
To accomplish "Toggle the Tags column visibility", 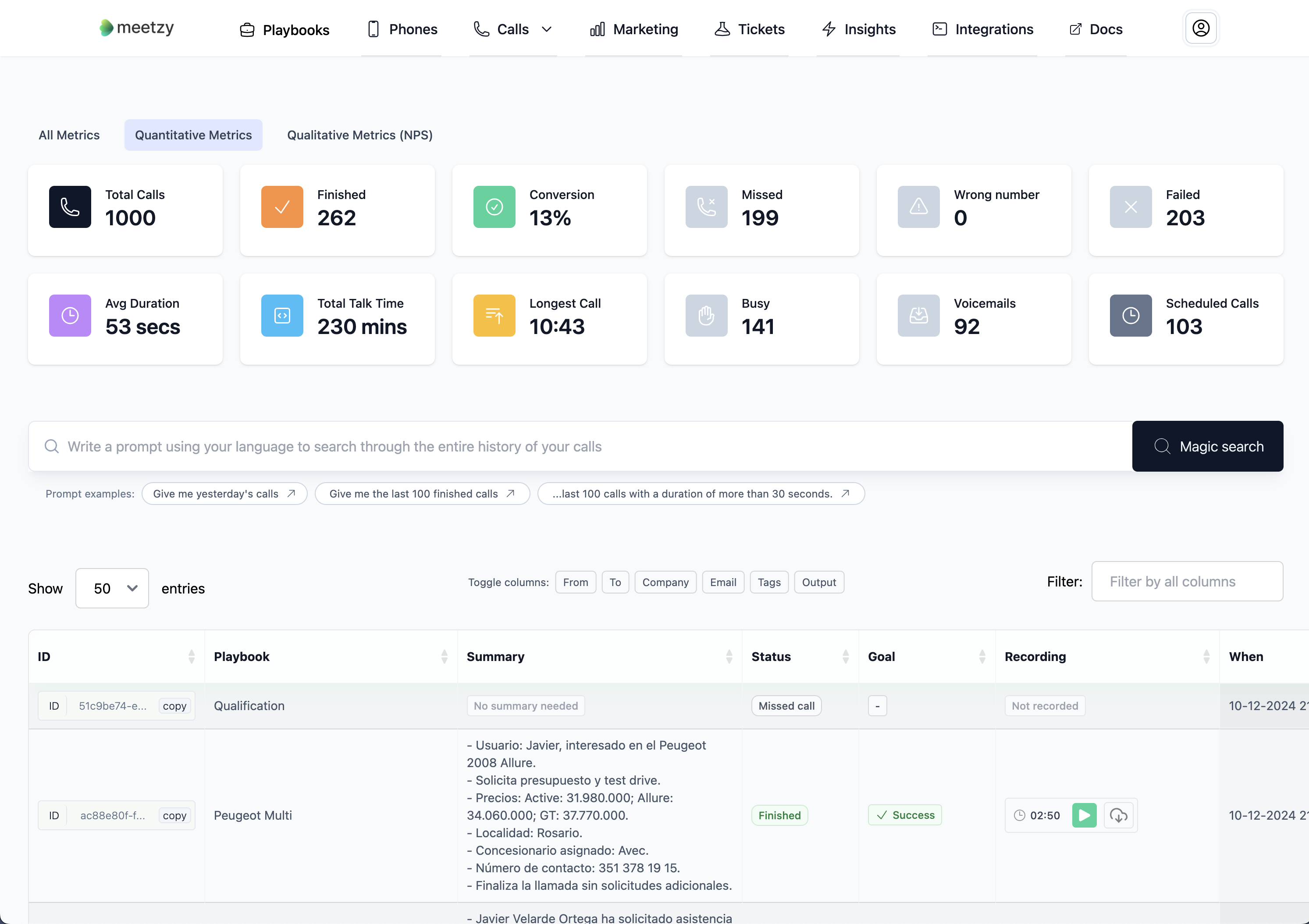I will (x=769, y=582).
